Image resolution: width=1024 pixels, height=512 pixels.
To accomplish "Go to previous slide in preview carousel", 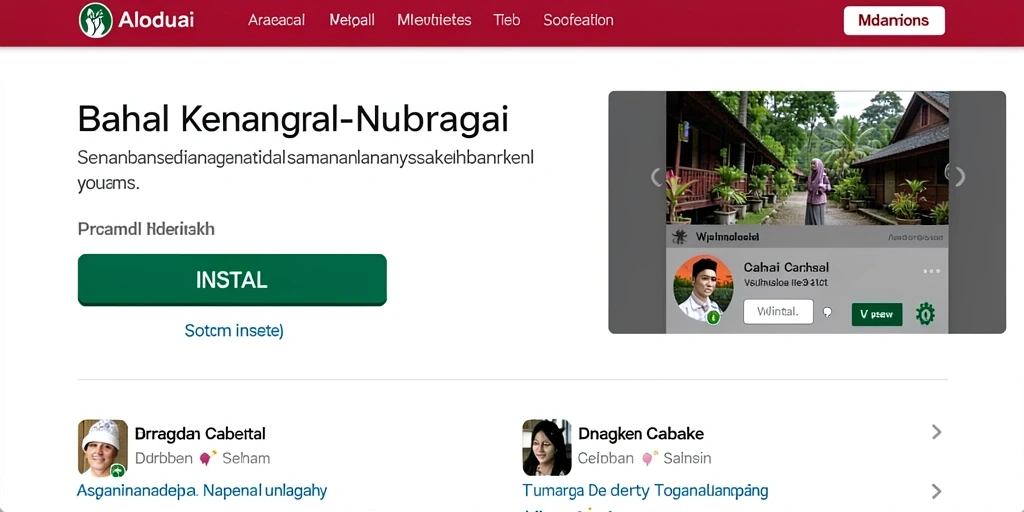I will point(656,176).
